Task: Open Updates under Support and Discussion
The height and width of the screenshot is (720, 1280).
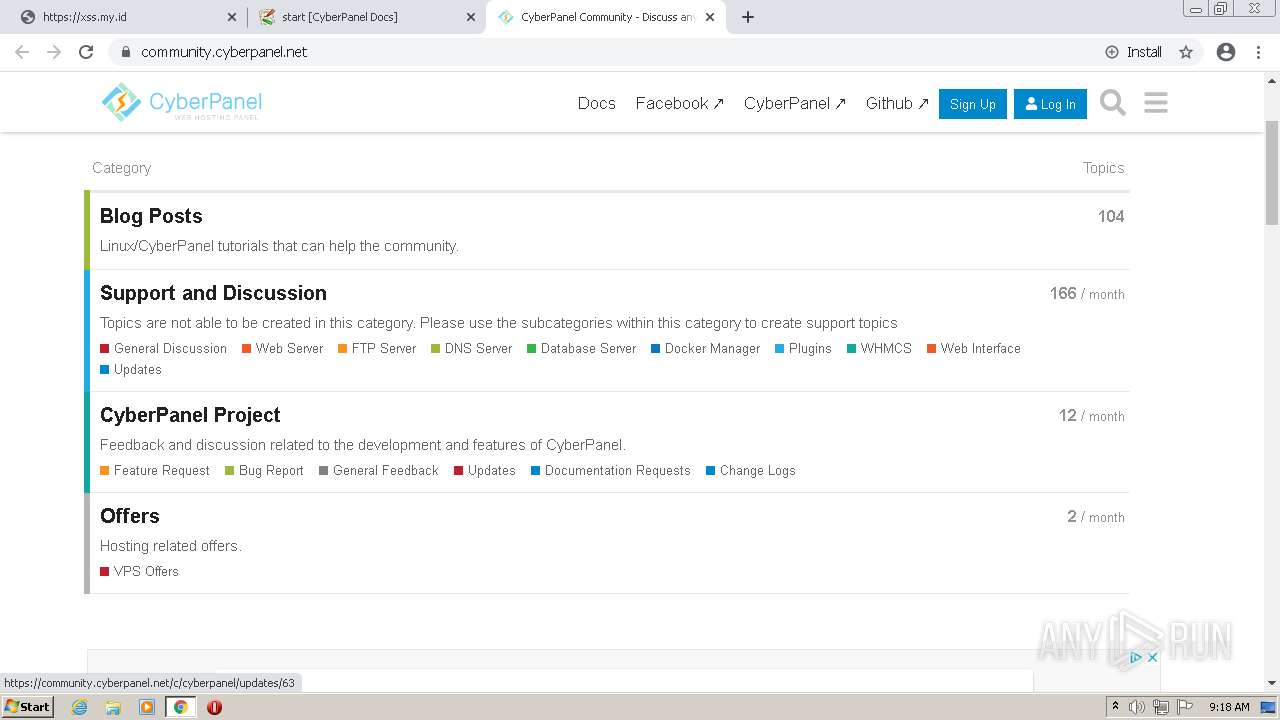Action: click(x=131, y=369)
